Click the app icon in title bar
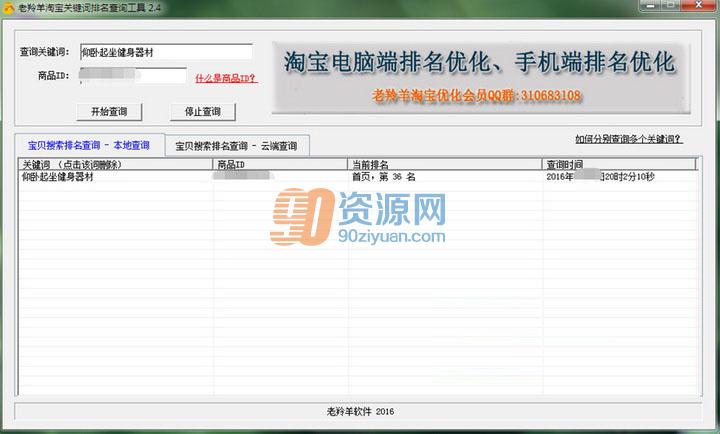The image size is (720, 434). point(8,7)
